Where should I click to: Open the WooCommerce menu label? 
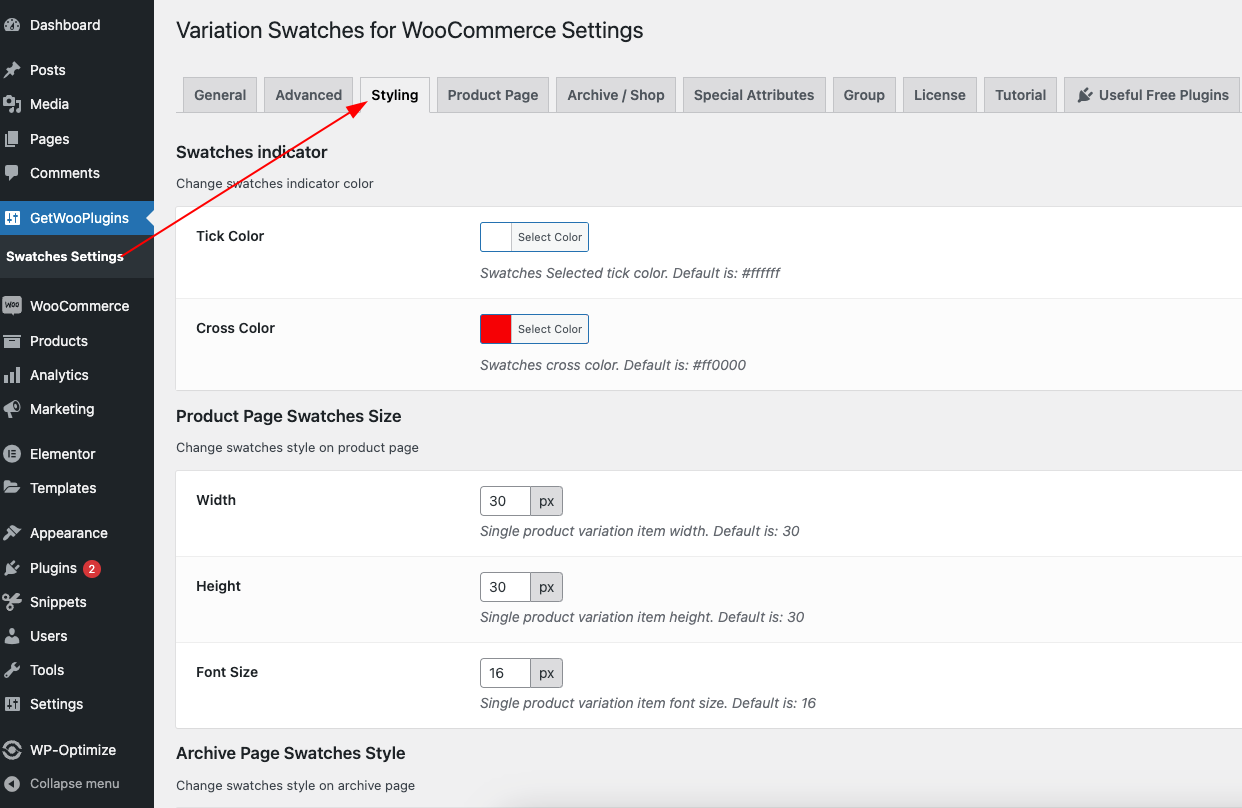[80, 306]
